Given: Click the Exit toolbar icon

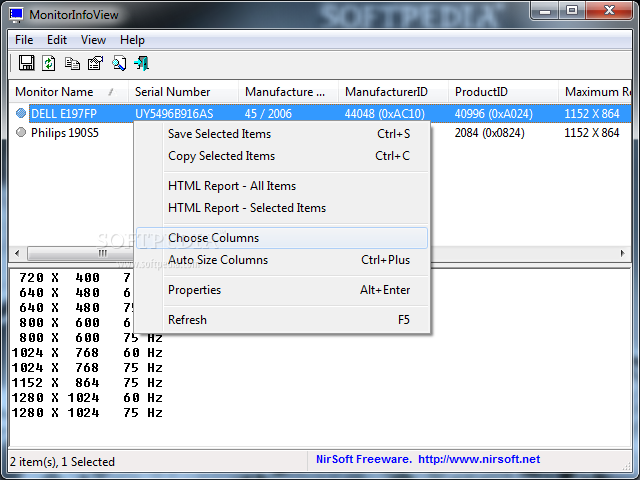Looking at the screenshot, I should [x=142, y=63].
